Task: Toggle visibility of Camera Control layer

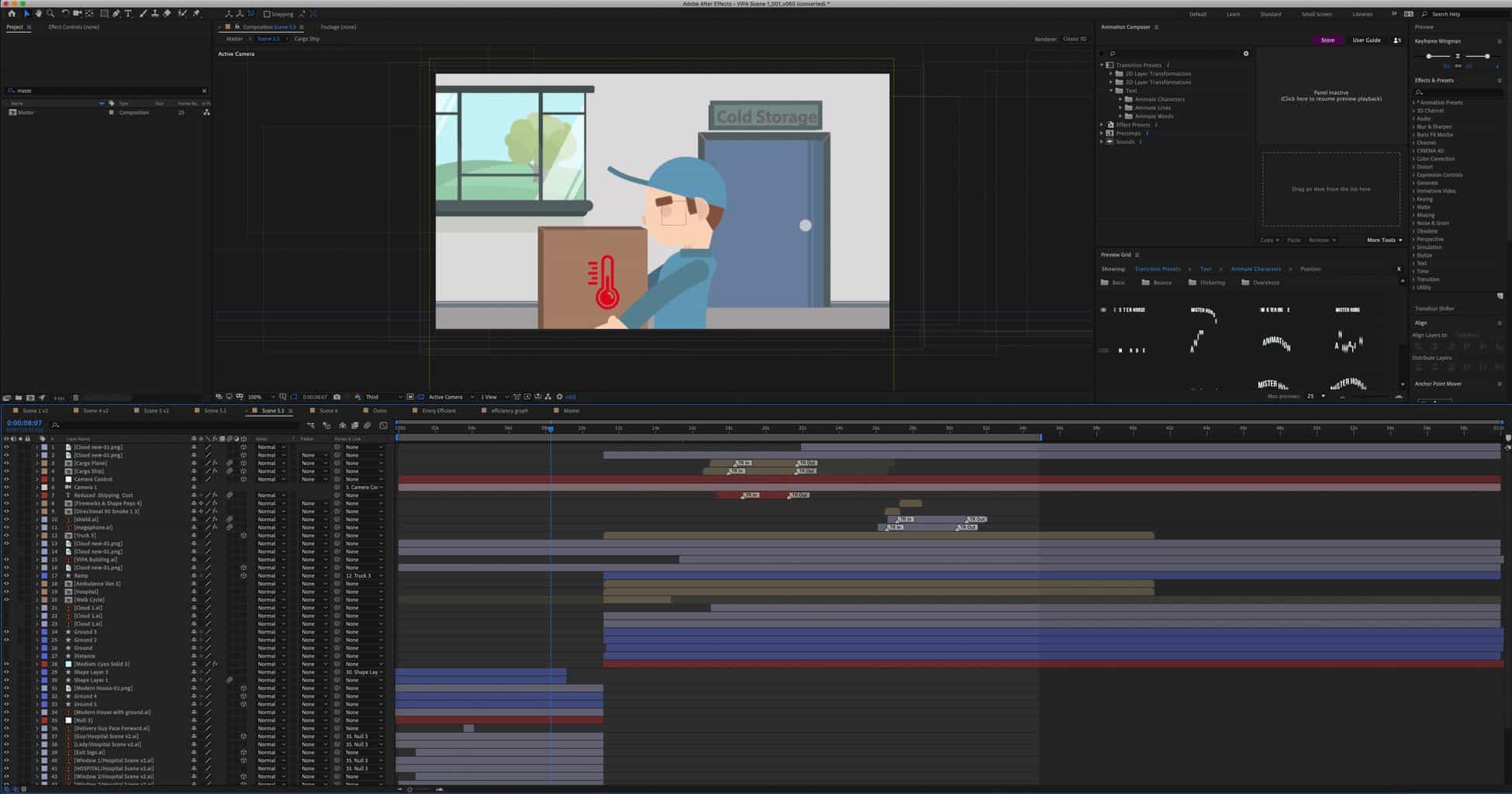Action: [x=6, y=479]
